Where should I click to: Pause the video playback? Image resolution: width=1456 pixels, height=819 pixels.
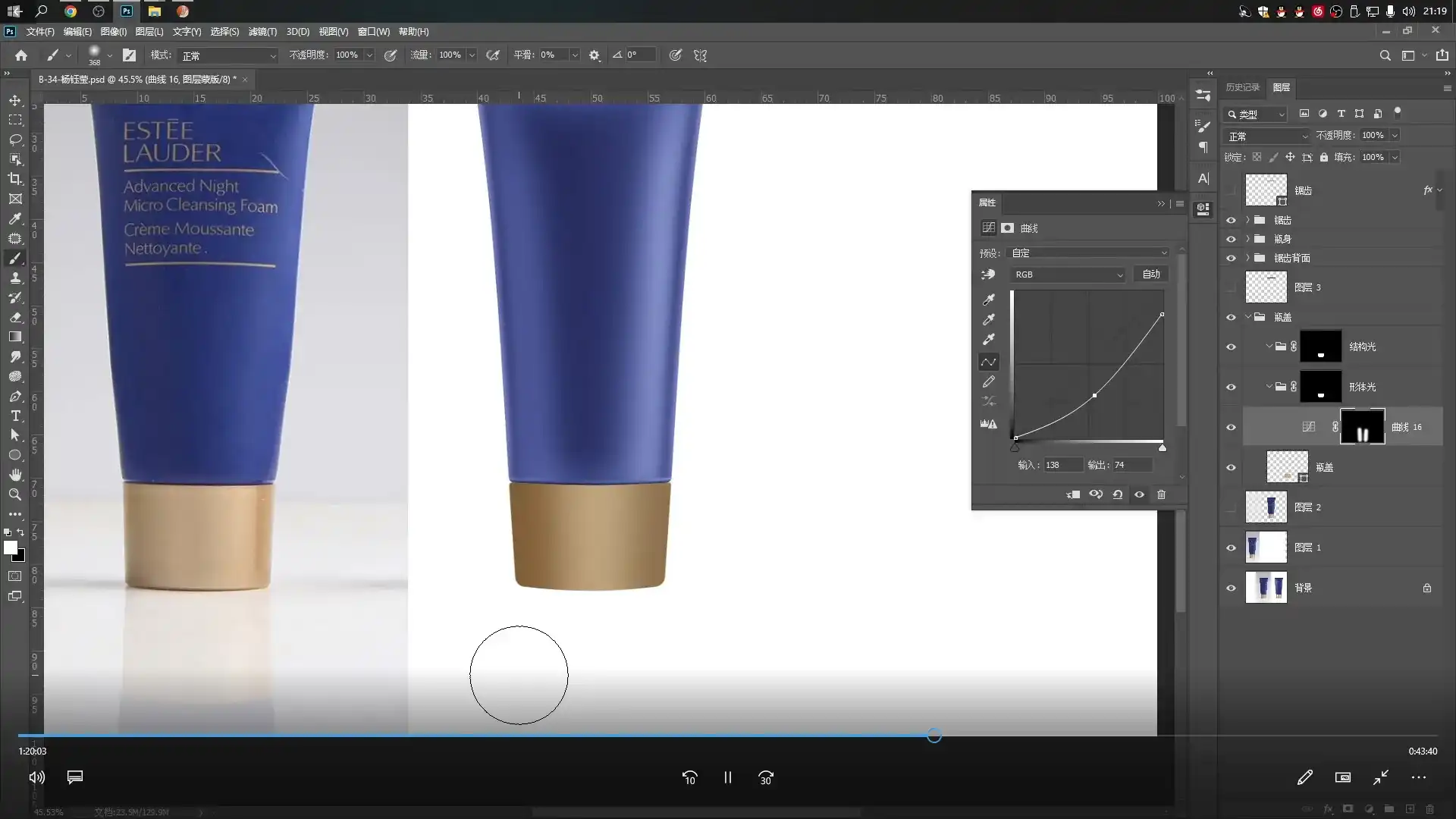point(727,777)
